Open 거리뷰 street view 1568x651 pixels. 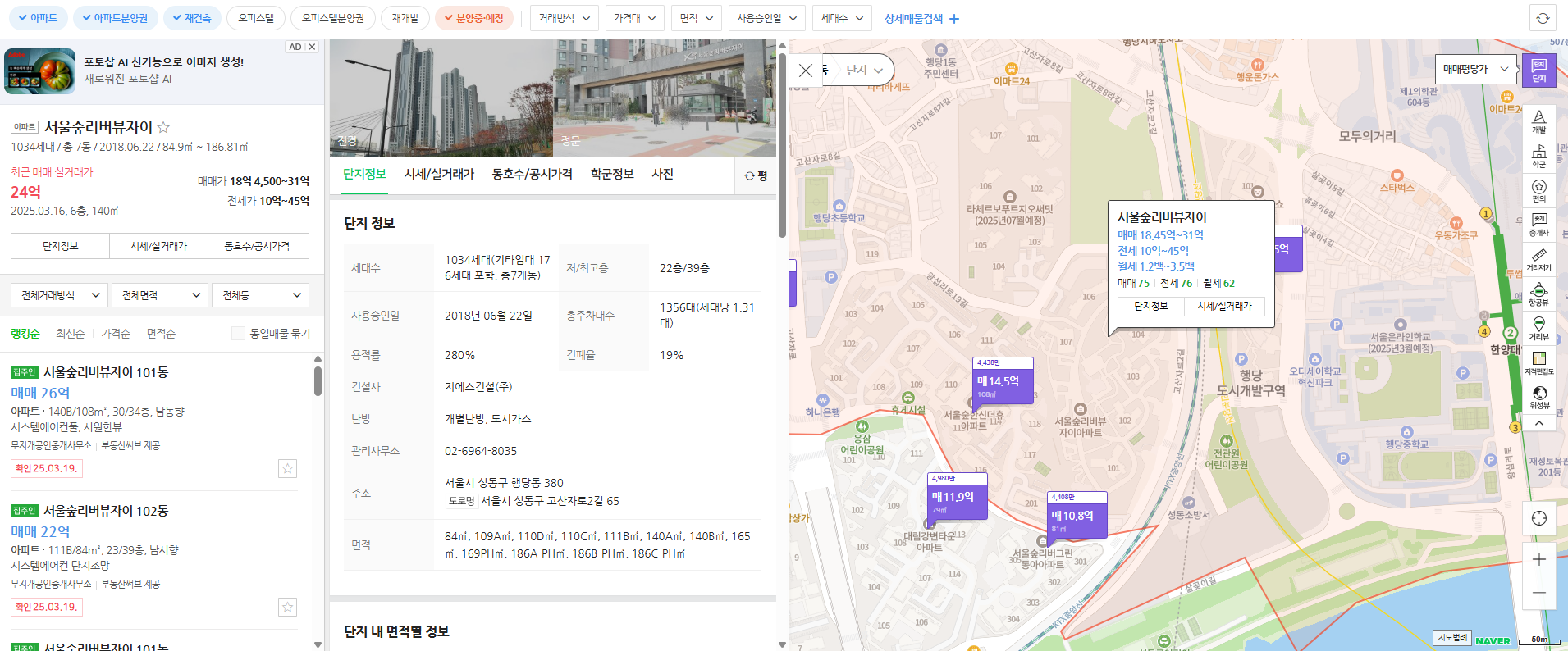(x=1538, y=328)
